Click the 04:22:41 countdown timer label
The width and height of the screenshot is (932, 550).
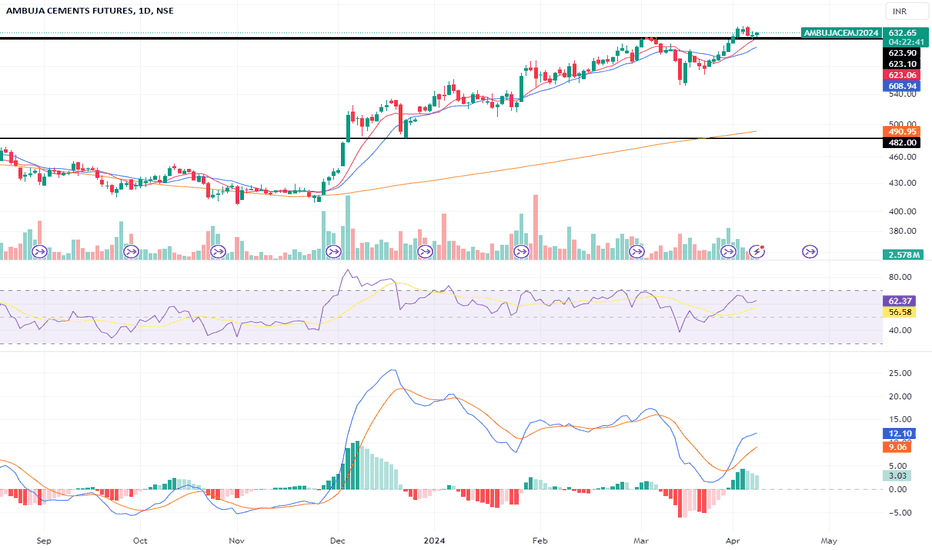906,42
